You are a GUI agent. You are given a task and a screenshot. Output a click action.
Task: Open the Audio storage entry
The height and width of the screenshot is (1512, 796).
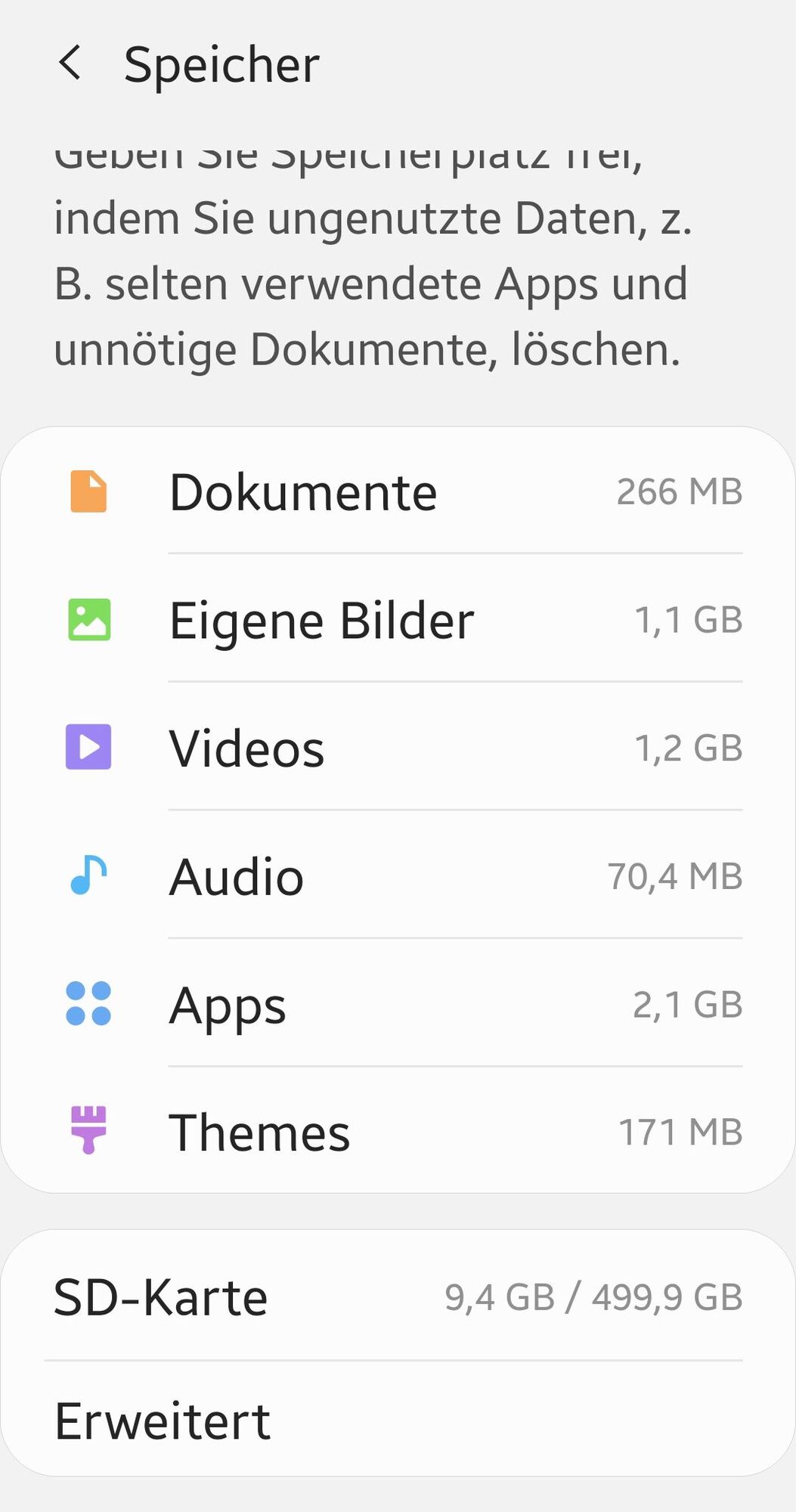[x=398, y=876]
